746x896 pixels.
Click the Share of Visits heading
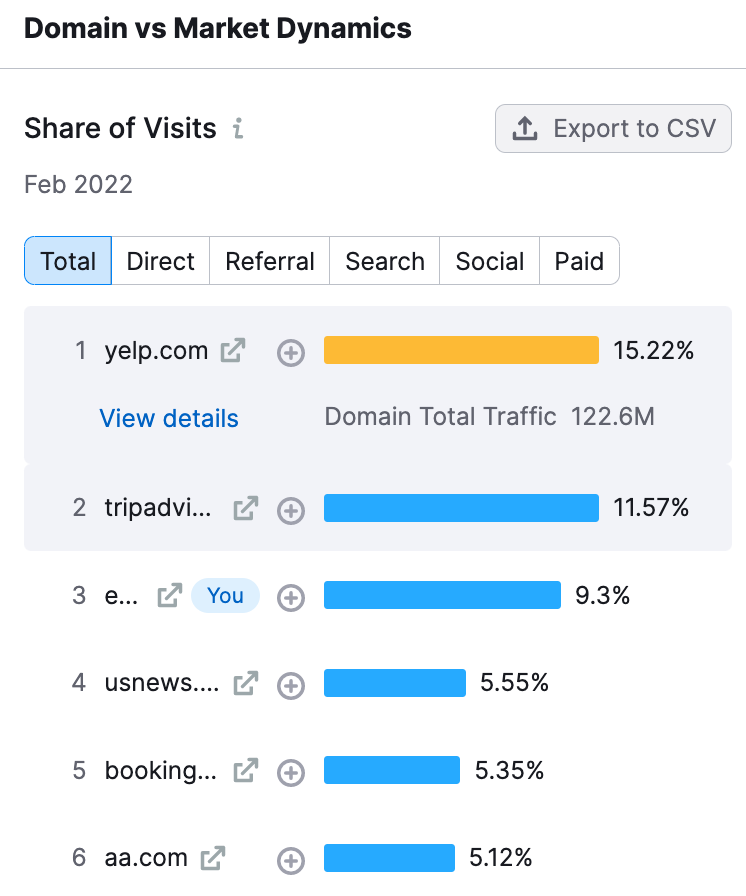[x=121, y=128]
